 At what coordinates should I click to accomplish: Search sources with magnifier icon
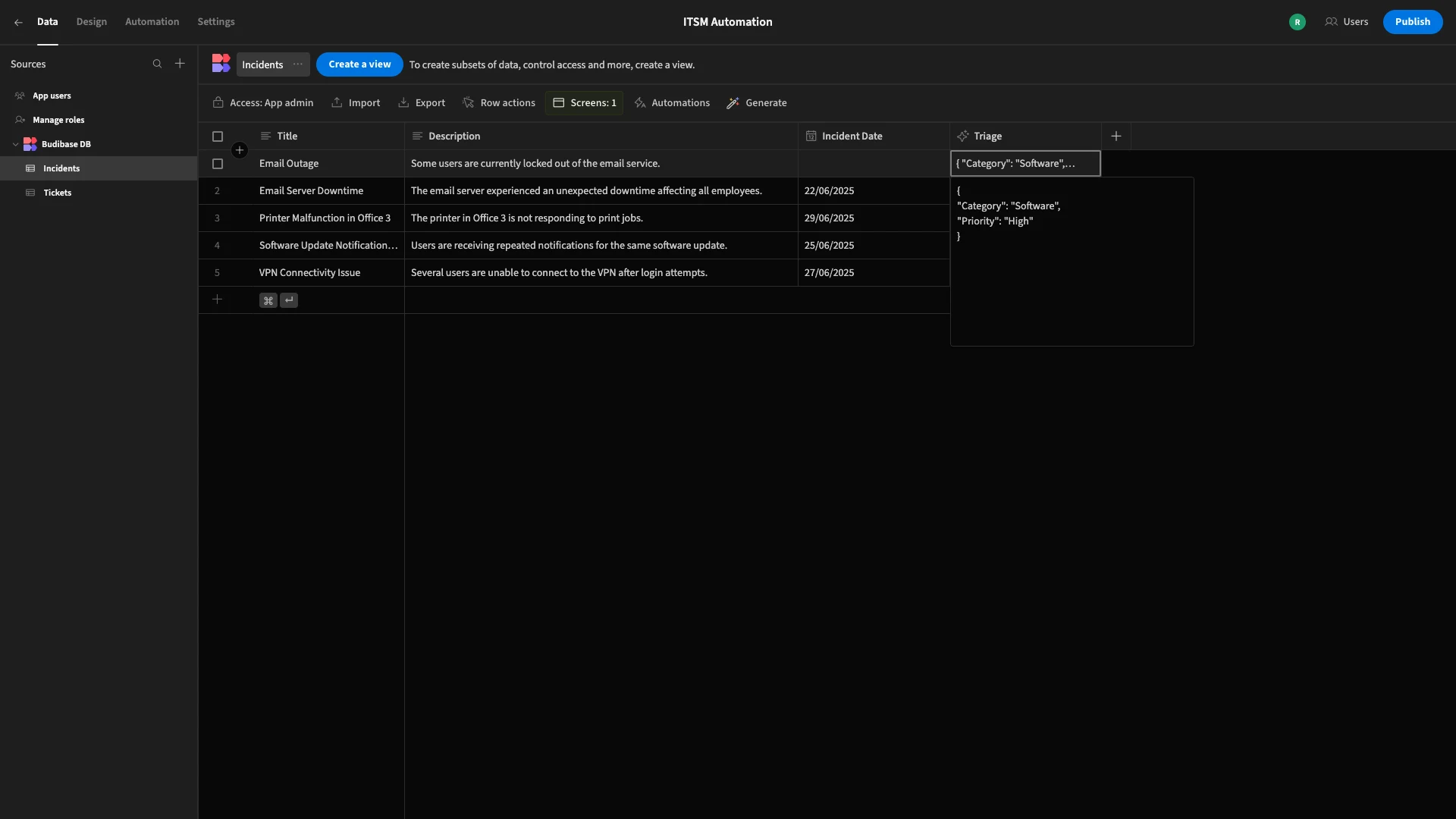coord(157,64)
